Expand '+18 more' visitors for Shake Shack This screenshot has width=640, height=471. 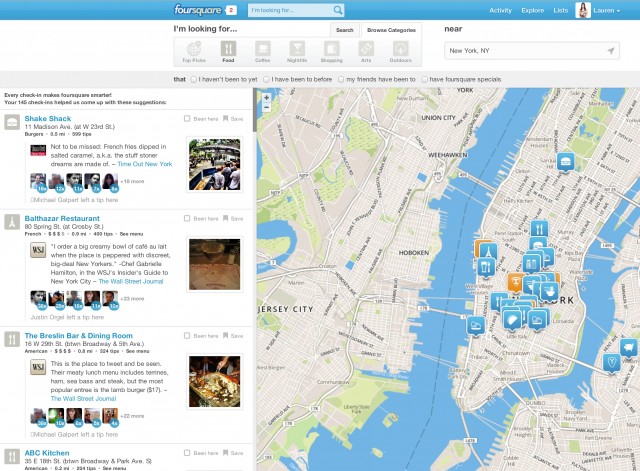pyautogui.click(x=132, y=181)
